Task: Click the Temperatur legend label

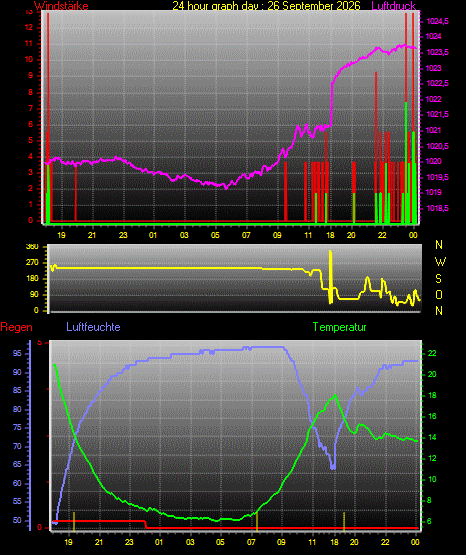Action: coord(339,327)
